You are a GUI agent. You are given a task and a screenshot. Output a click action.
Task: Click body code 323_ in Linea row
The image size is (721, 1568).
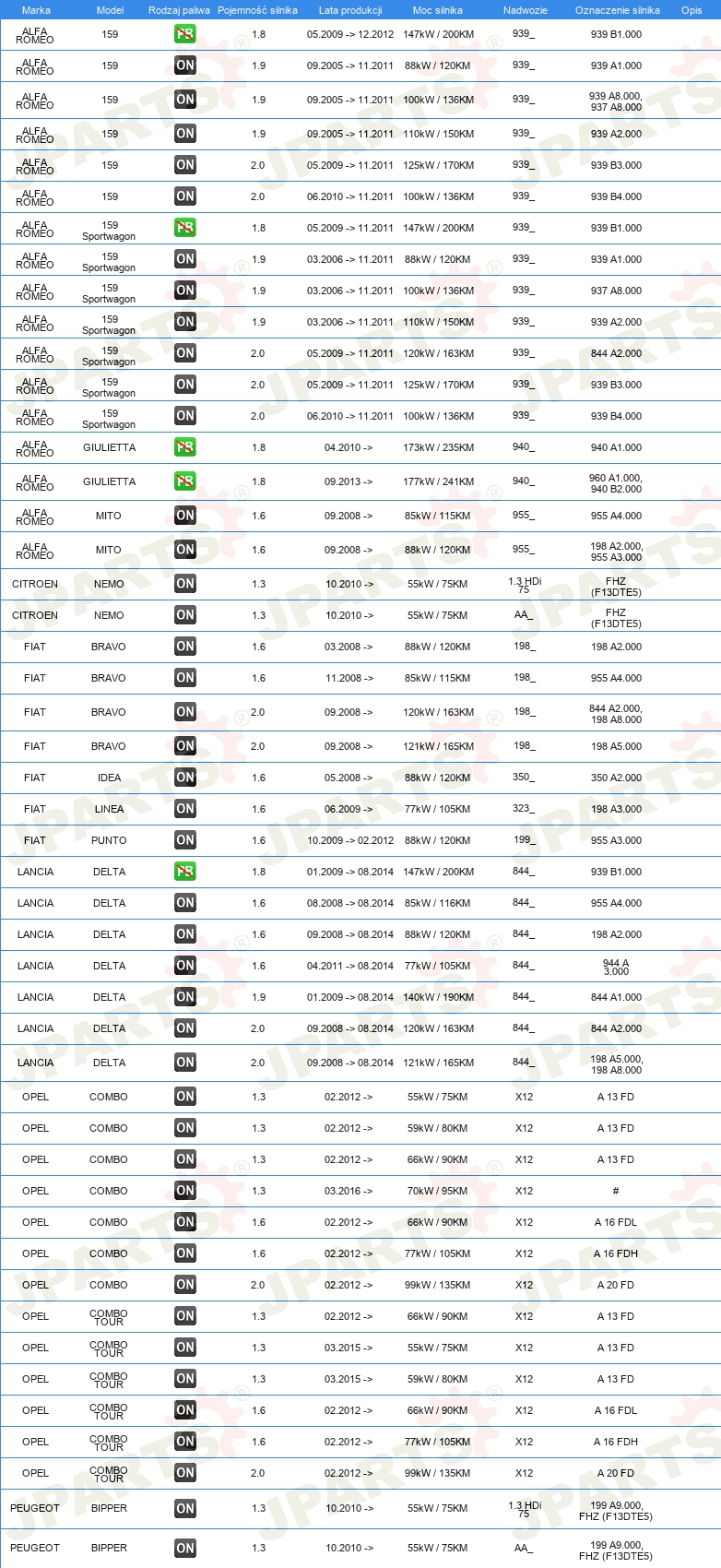pos(524,808)
